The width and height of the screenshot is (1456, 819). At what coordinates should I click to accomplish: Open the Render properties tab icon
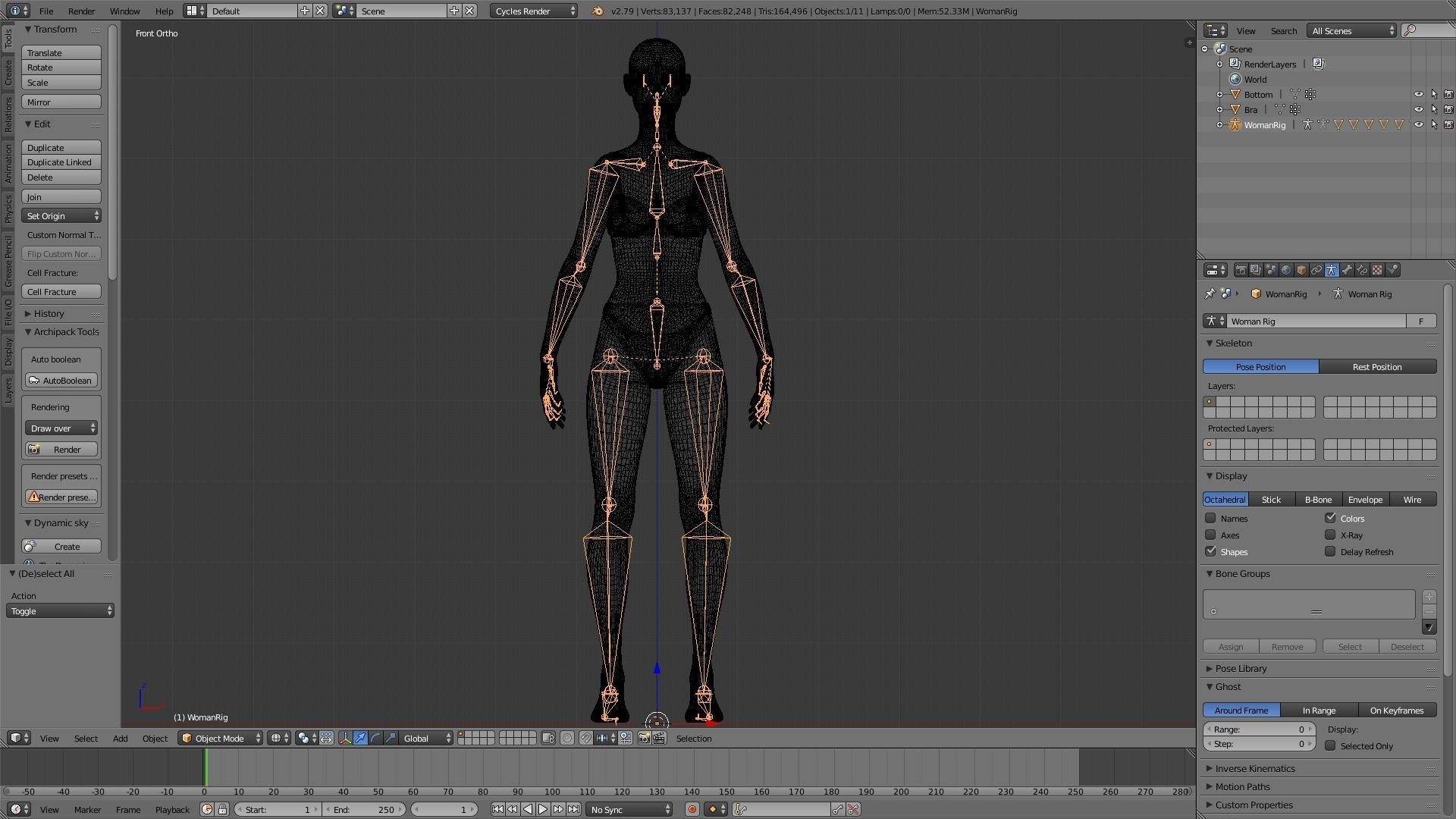[x=1241, y=270]
